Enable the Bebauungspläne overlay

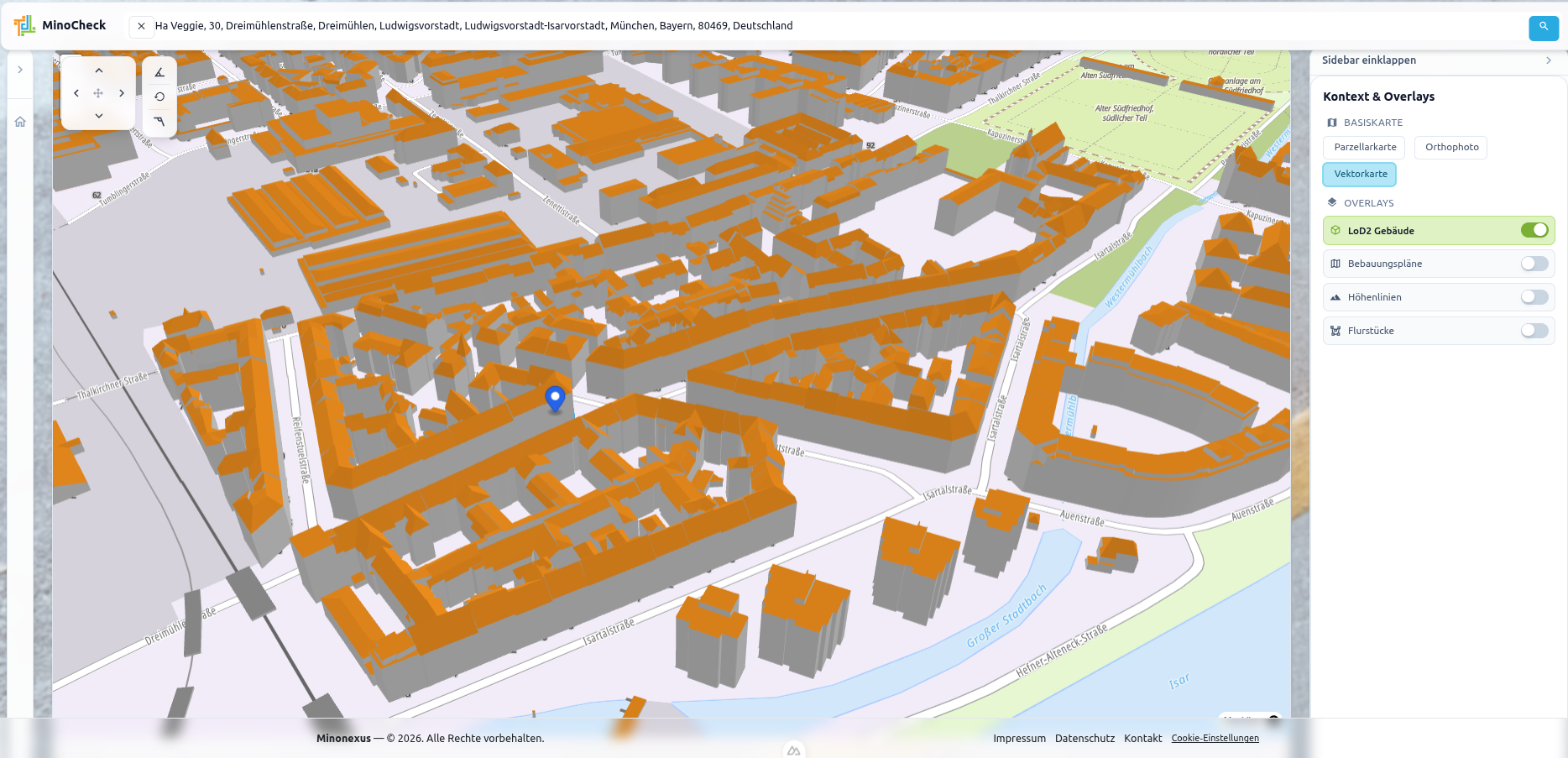click(1534, 264)
